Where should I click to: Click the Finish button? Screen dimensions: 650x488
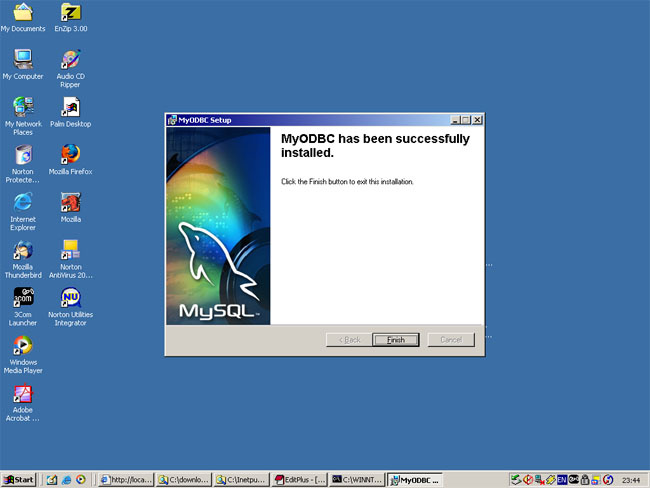click(395, 340)
